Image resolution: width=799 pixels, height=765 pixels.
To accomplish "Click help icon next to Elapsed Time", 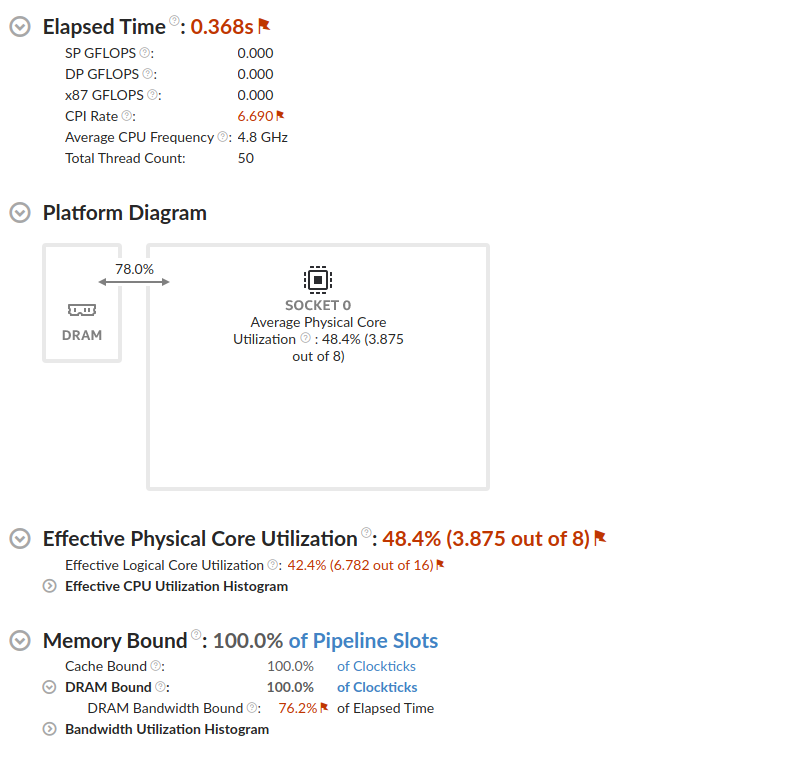I will coord(175,21).
